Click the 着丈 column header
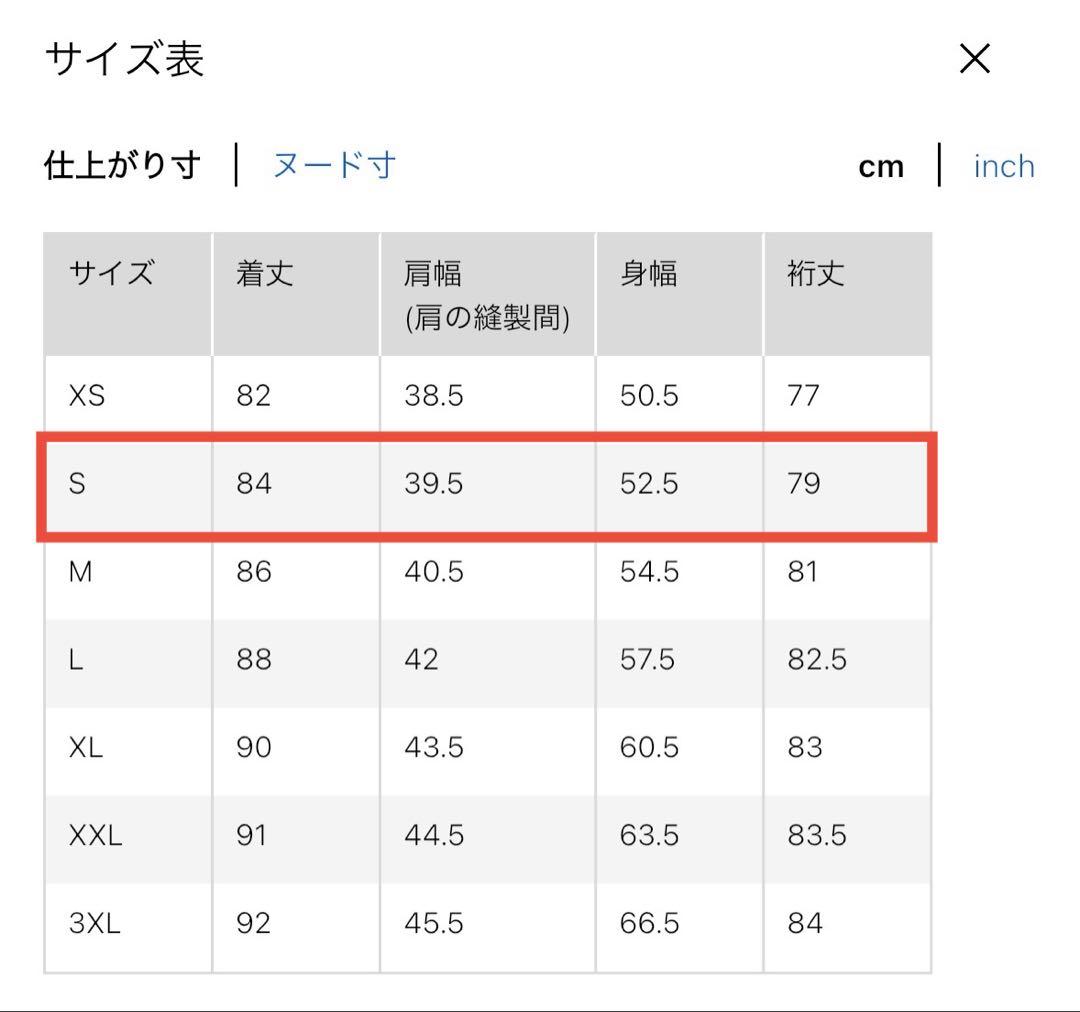This screenshot has width=1080, height=1012. [x=265, y=274]
